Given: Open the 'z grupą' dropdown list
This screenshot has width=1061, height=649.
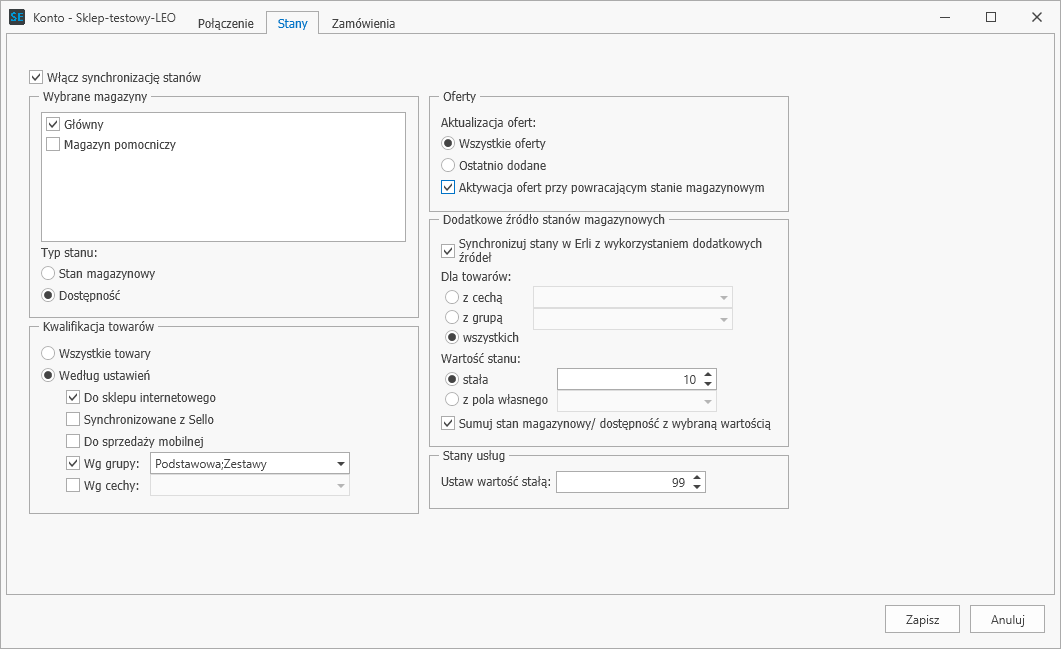Looking at the screenshot, I should (633, 319).
